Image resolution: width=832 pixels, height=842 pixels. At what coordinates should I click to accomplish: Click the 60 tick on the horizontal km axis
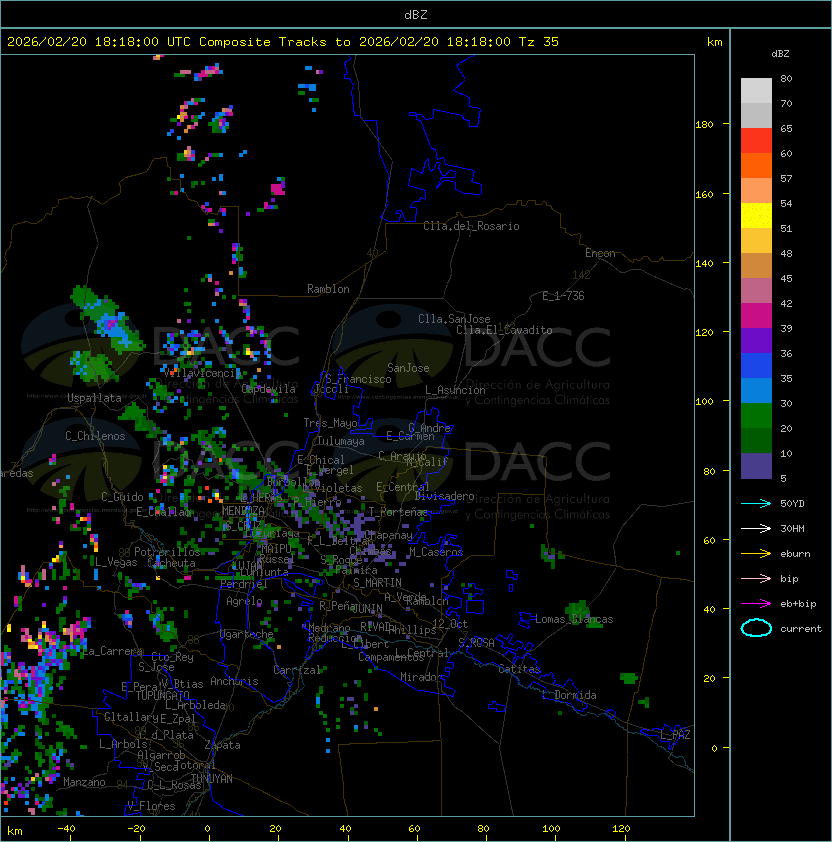[414, 829]
